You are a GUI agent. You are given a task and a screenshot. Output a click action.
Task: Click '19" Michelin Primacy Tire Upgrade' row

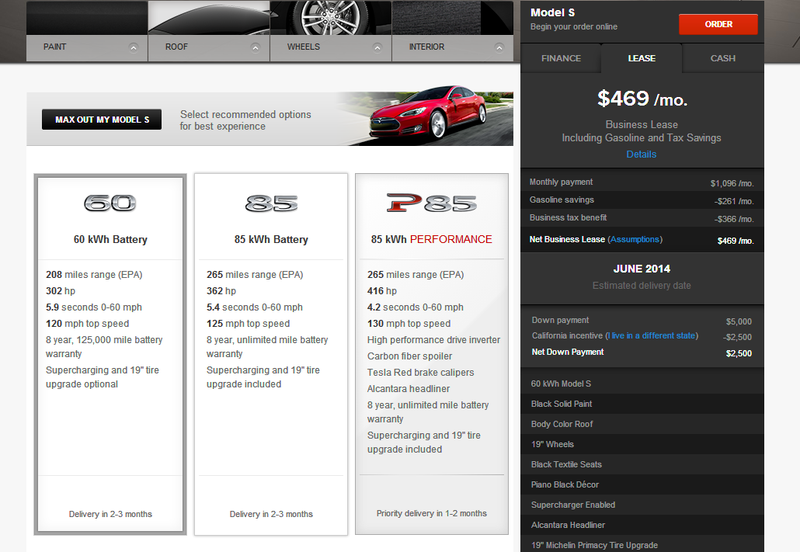click(642, 544)
